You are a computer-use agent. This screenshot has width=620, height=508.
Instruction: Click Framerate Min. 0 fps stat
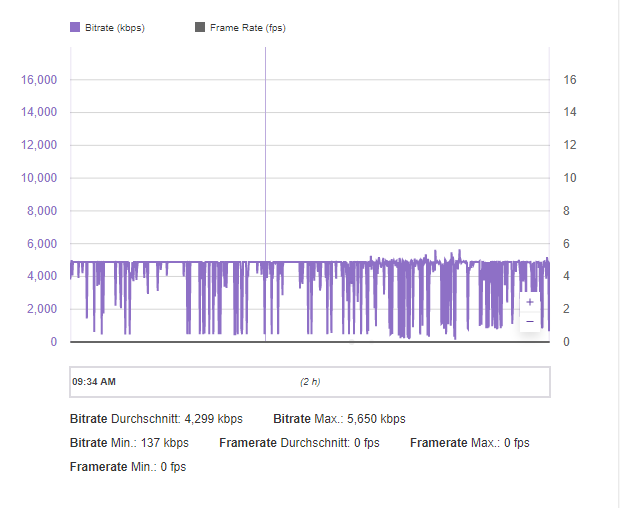128,466
